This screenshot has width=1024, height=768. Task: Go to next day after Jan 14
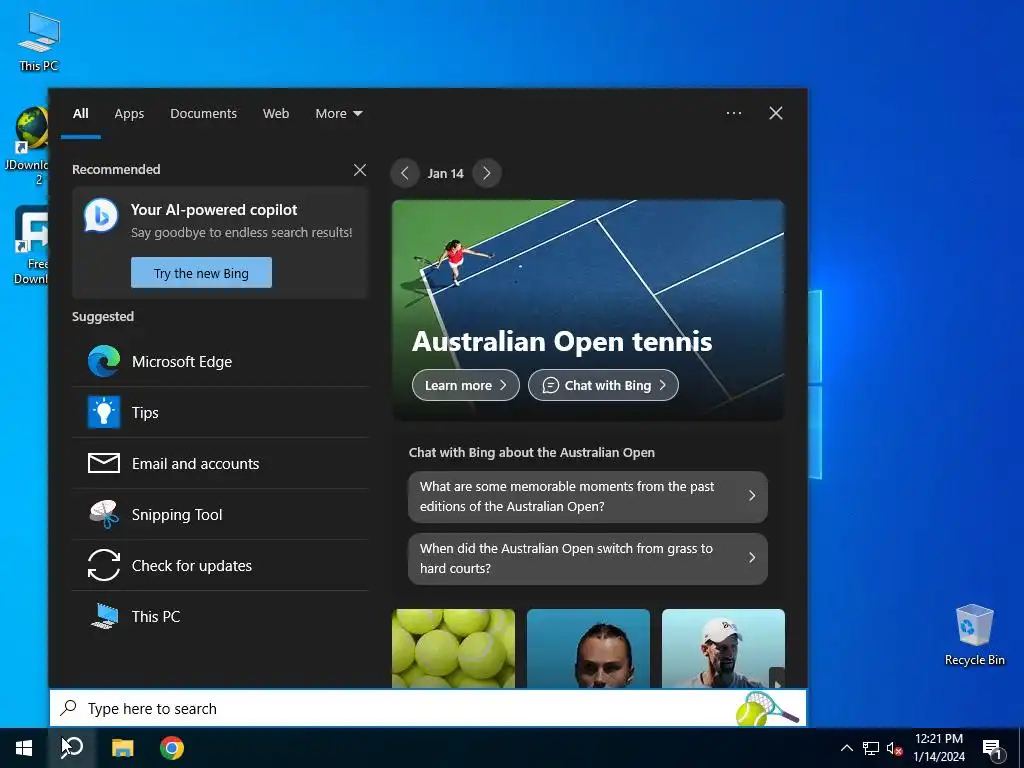coord(487,173)
